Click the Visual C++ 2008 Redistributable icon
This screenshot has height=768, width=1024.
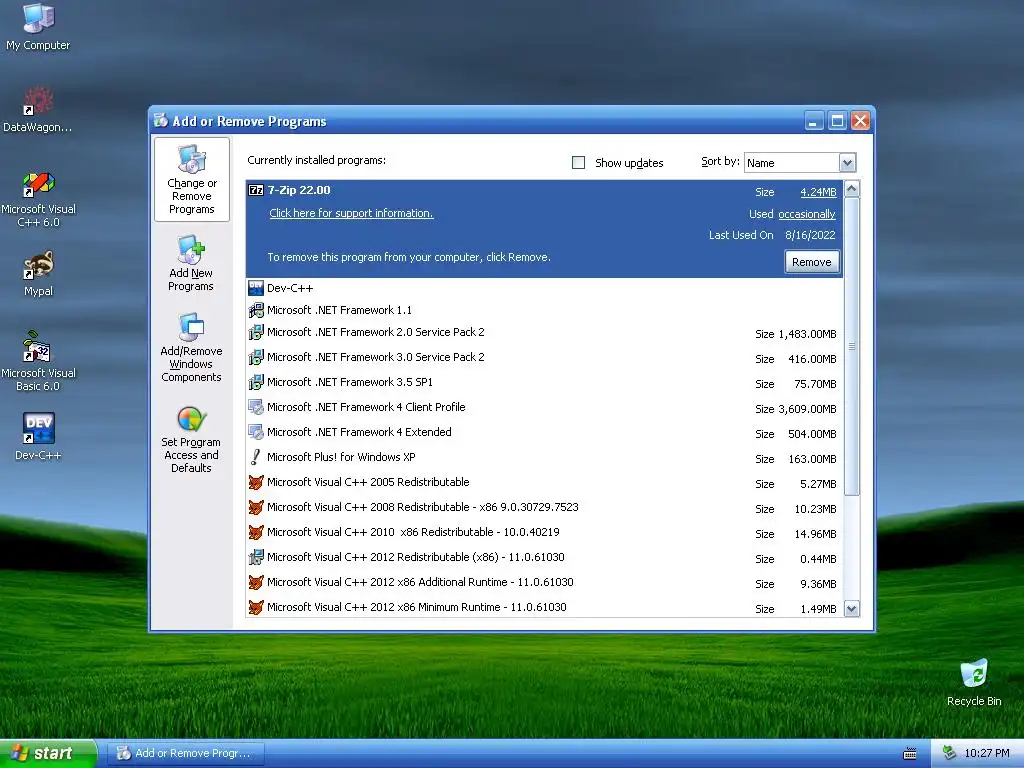[256, 507]
